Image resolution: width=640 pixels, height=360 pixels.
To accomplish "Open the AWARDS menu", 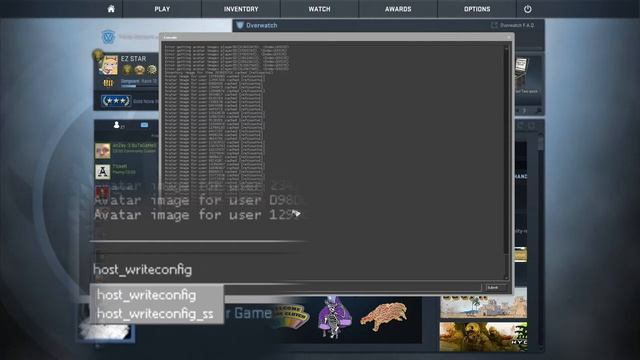I will point(398,9).
